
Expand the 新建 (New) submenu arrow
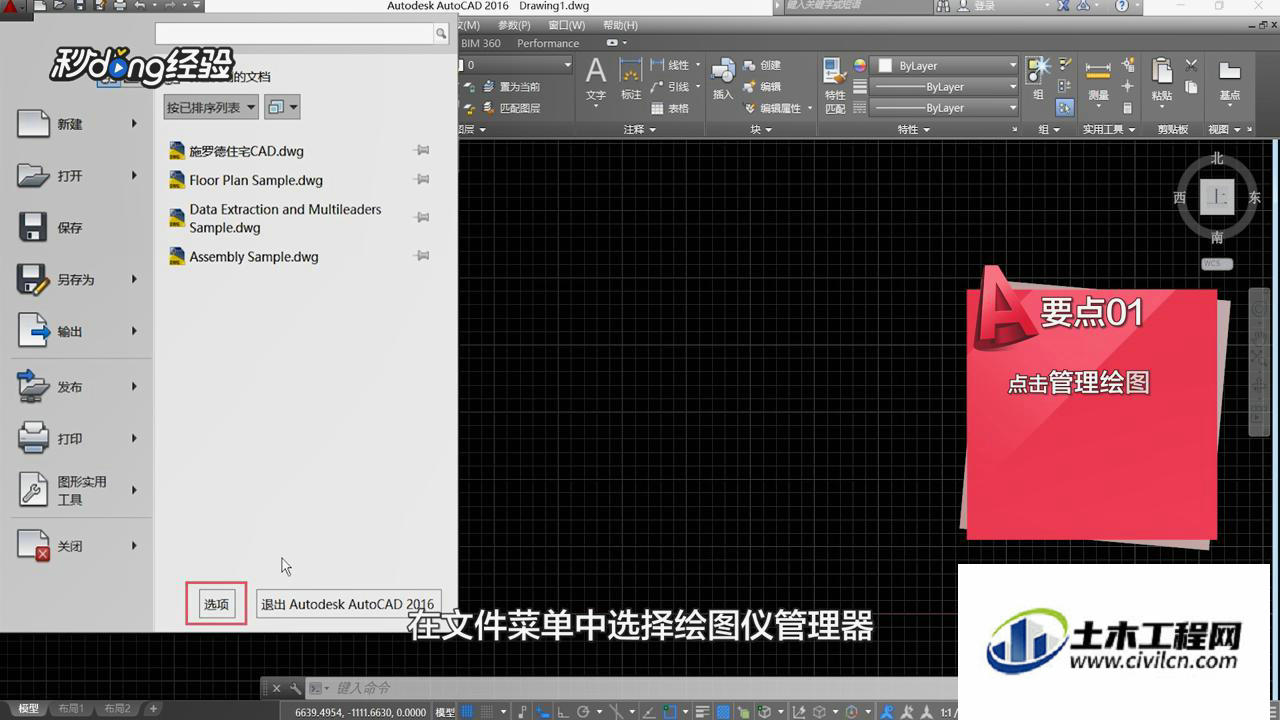(x=134, y=124)
